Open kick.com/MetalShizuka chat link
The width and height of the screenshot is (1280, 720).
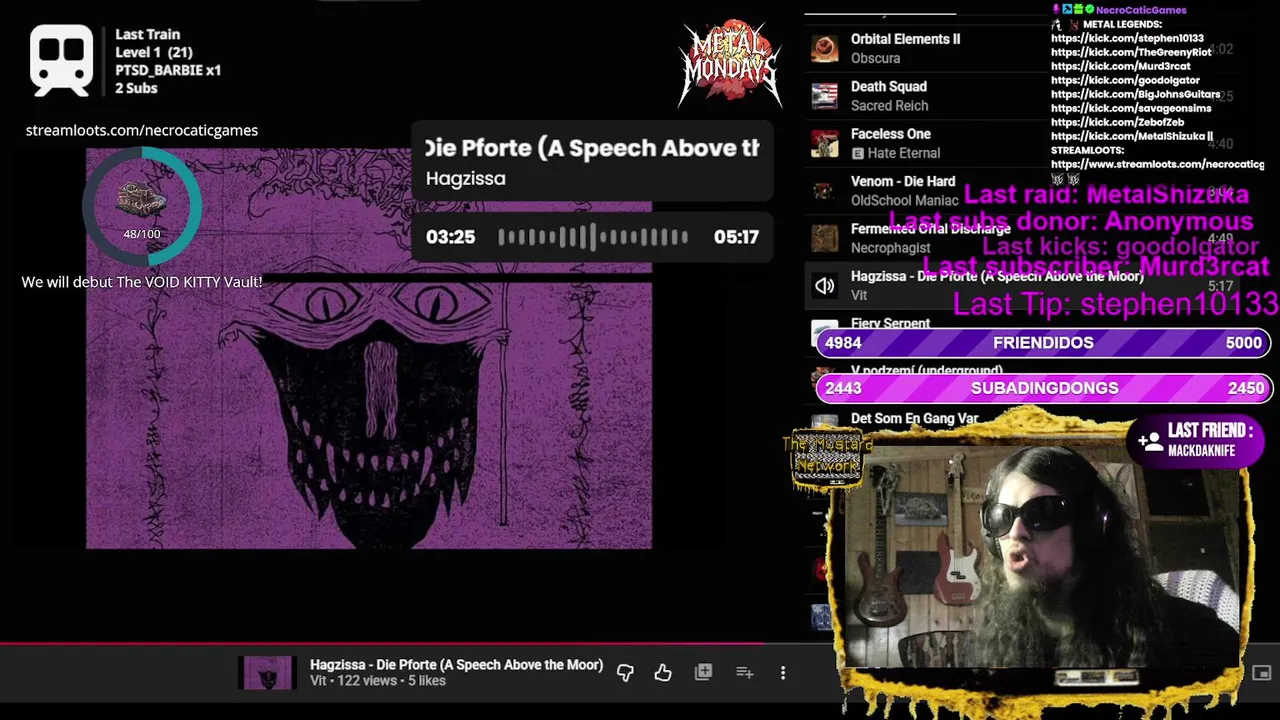1127,136
